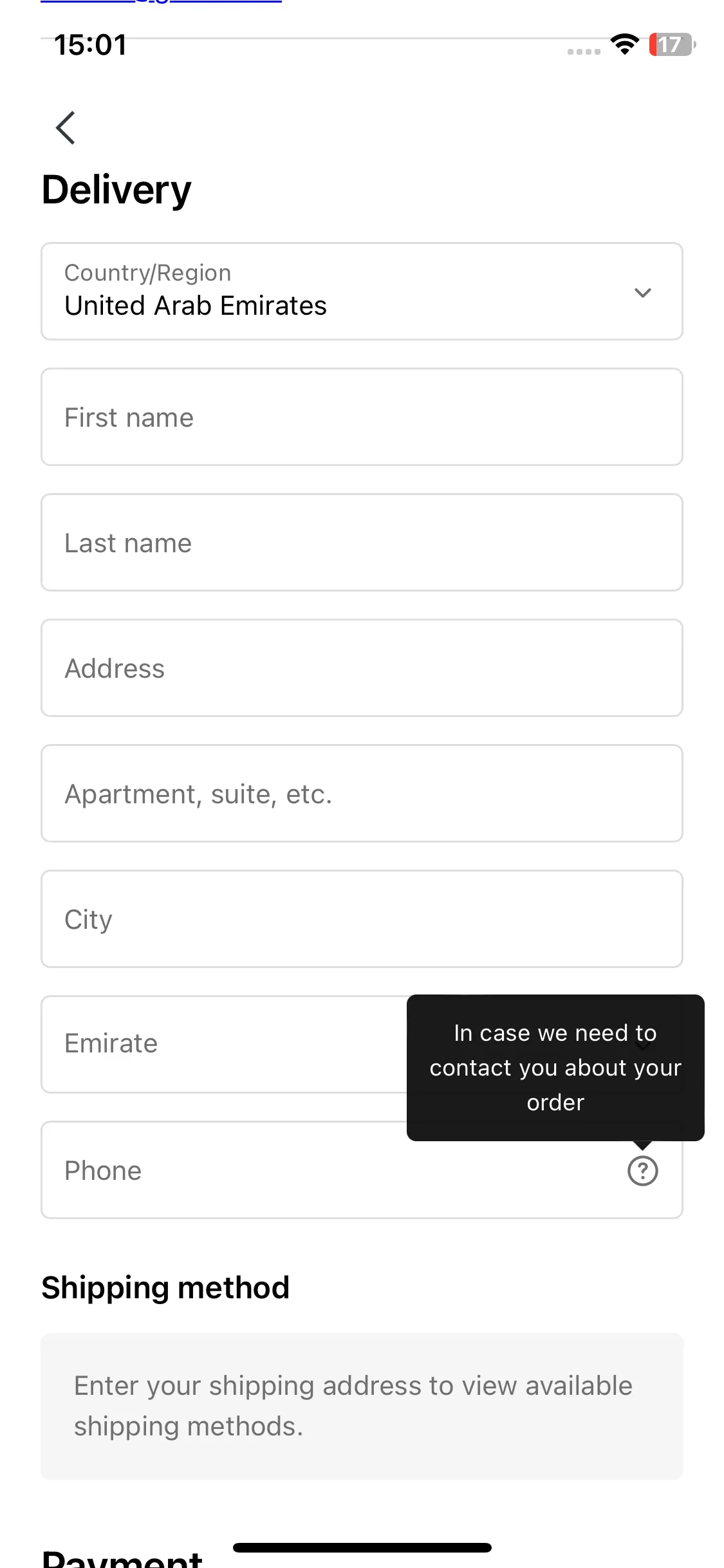
Task: Click the City input field
Action: 362,919
